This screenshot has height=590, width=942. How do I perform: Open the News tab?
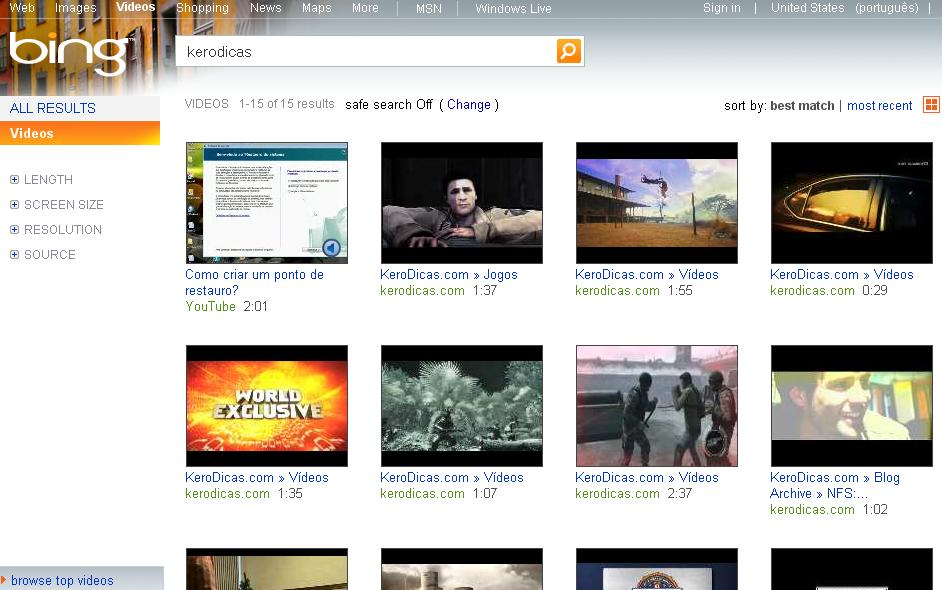tap(266, 8)
